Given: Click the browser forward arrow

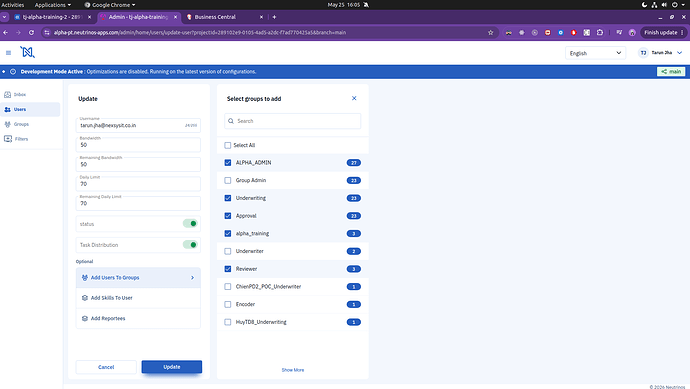Looking at the screenshot, I should click(x=18, y=33).
